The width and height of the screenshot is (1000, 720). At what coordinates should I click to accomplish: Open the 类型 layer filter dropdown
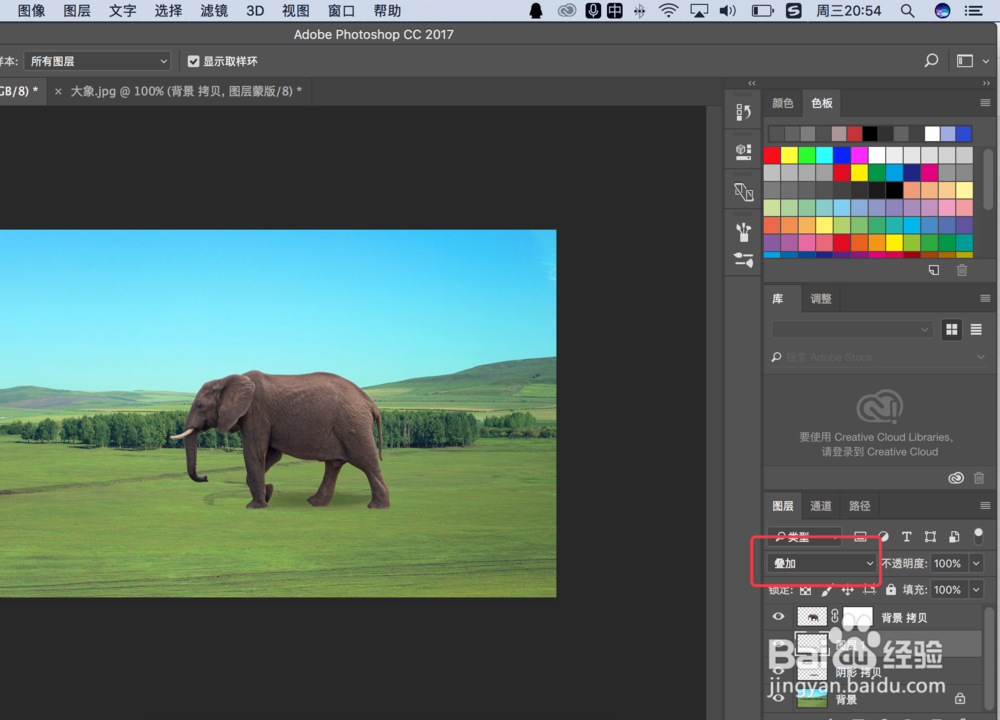(805, 536)
